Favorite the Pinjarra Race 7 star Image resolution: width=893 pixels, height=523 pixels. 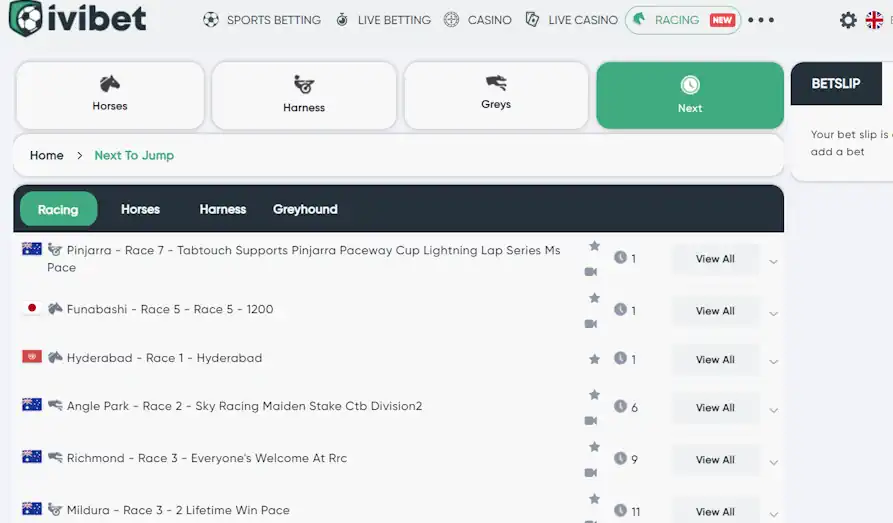(x=594, y=246)
